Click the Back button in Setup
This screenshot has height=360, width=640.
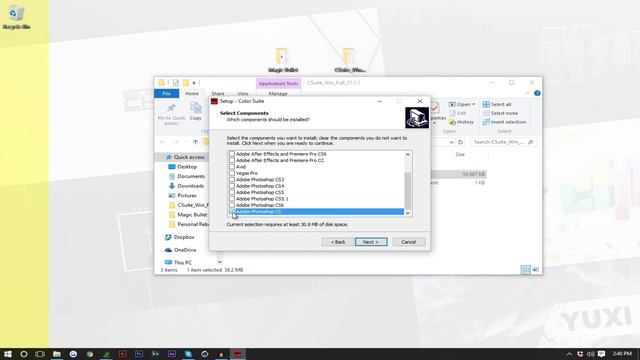pos(338,242)
